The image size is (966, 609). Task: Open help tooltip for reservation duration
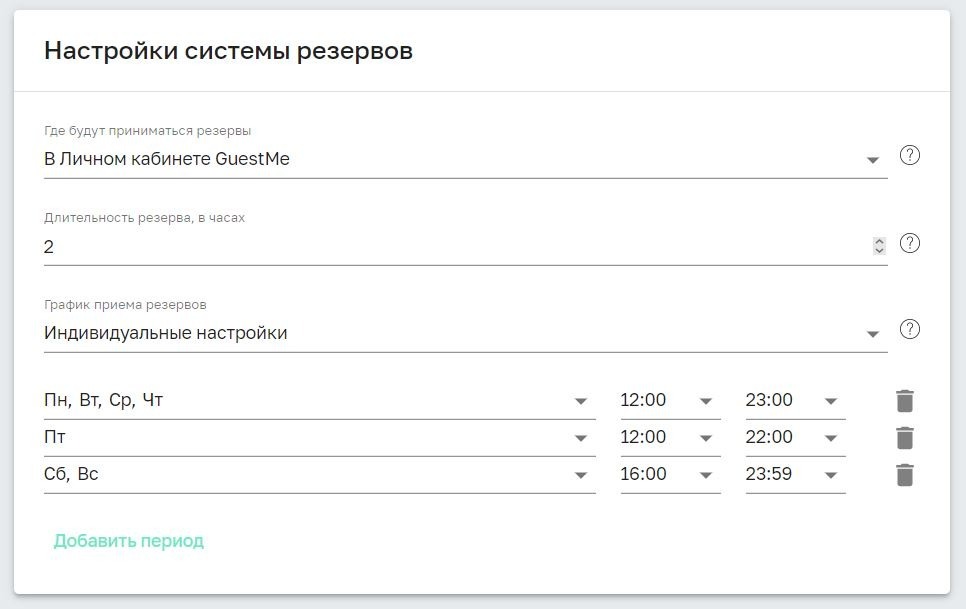[910, 242]
